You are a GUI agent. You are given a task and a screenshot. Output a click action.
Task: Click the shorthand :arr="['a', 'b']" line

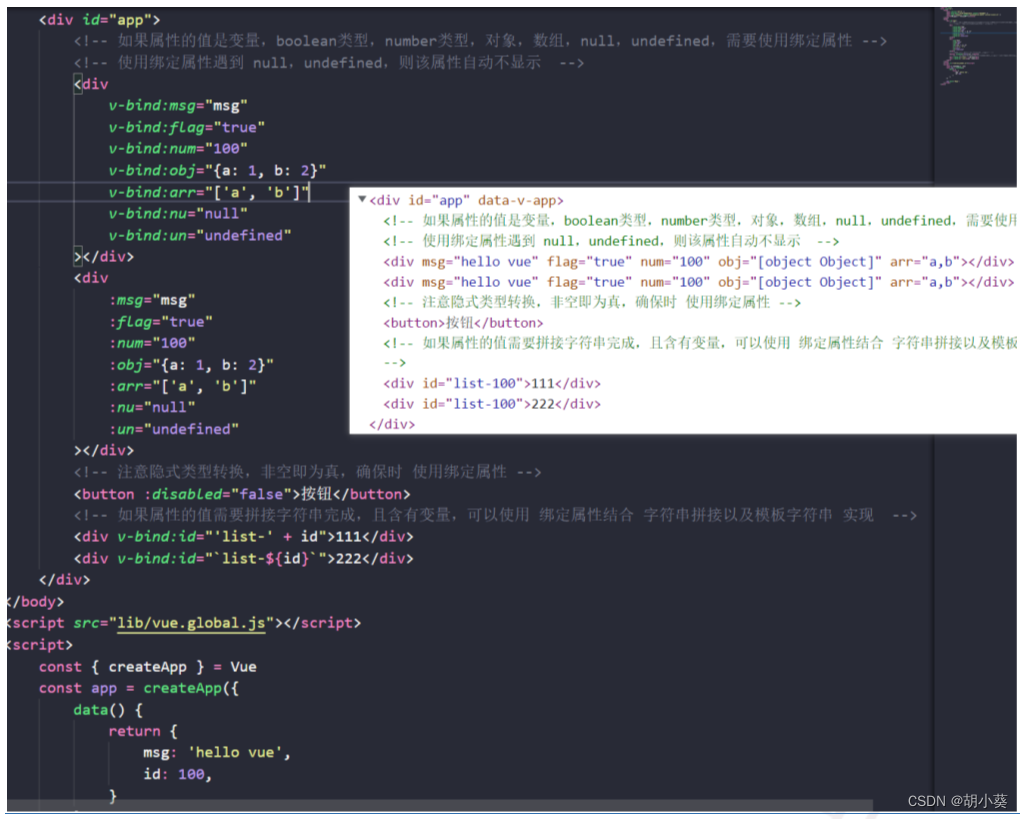[x=182, y=386]
